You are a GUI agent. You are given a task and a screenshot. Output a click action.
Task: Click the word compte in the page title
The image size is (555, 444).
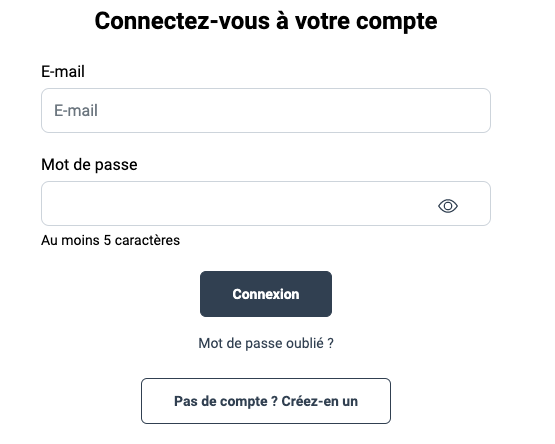[x=396, y=22]
